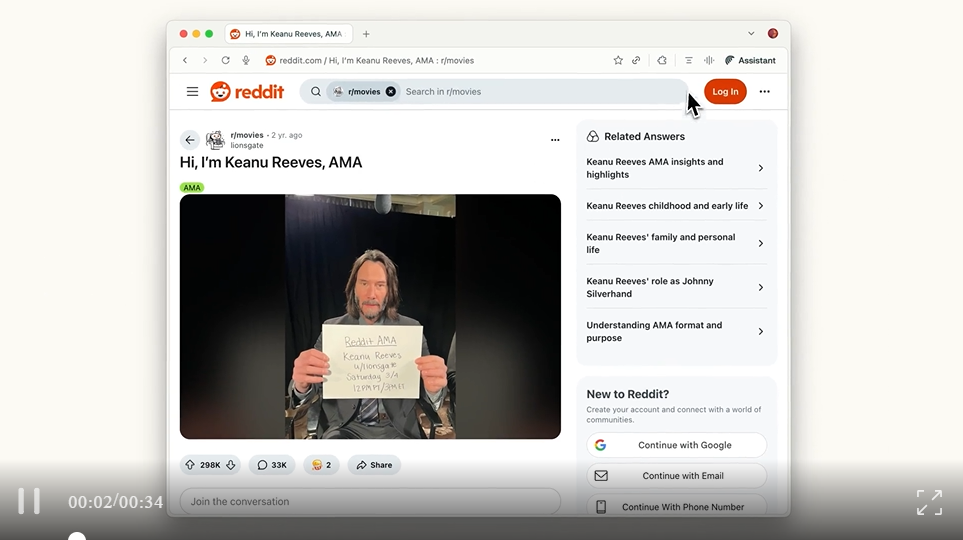Click the browser profile avatar
Screen dimensions: 963x540
pyautogui.click(x=773, y=34)
